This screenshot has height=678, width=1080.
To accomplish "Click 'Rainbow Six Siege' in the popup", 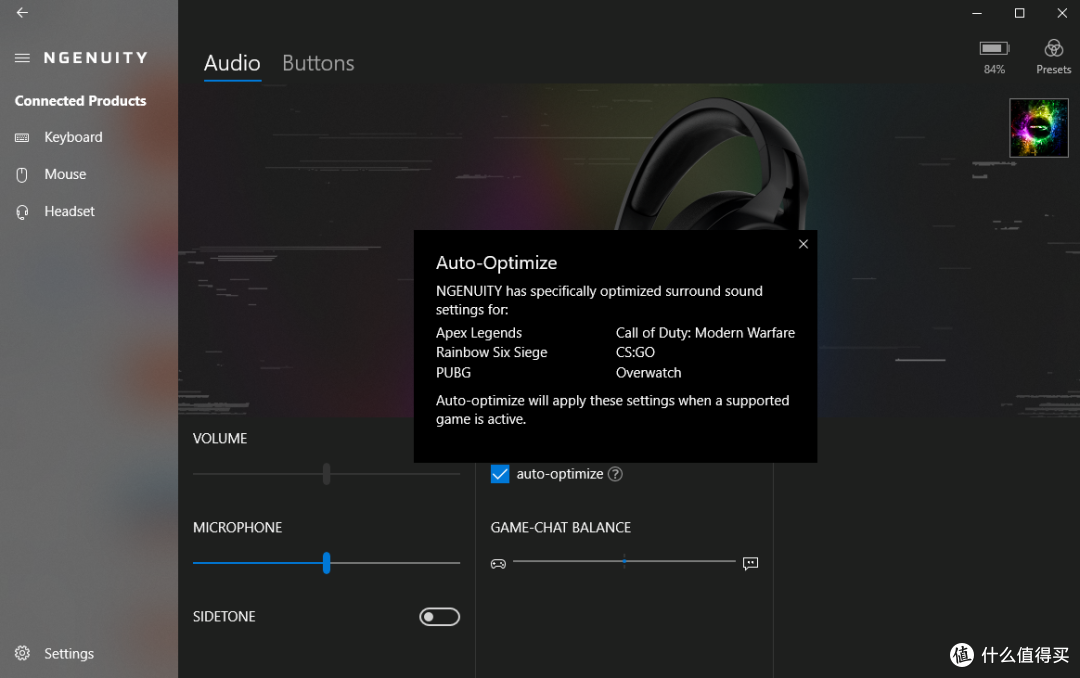I will [491, 352].
